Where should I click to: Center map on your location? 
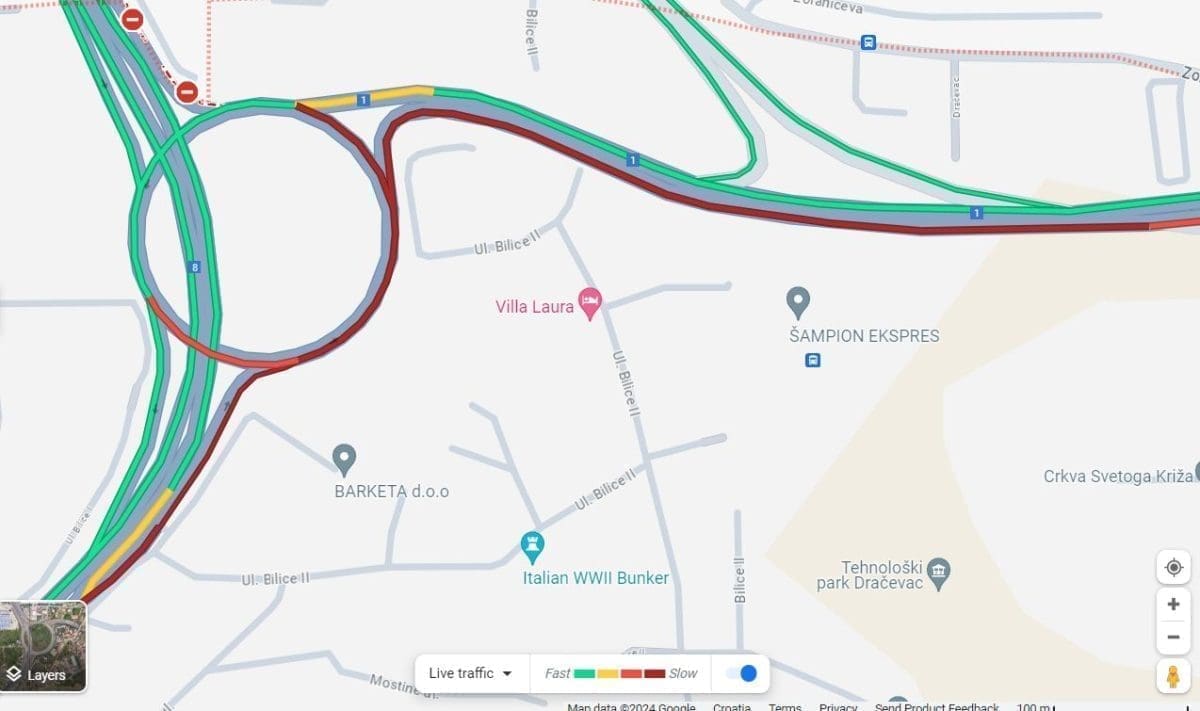tap(1173, 567)
